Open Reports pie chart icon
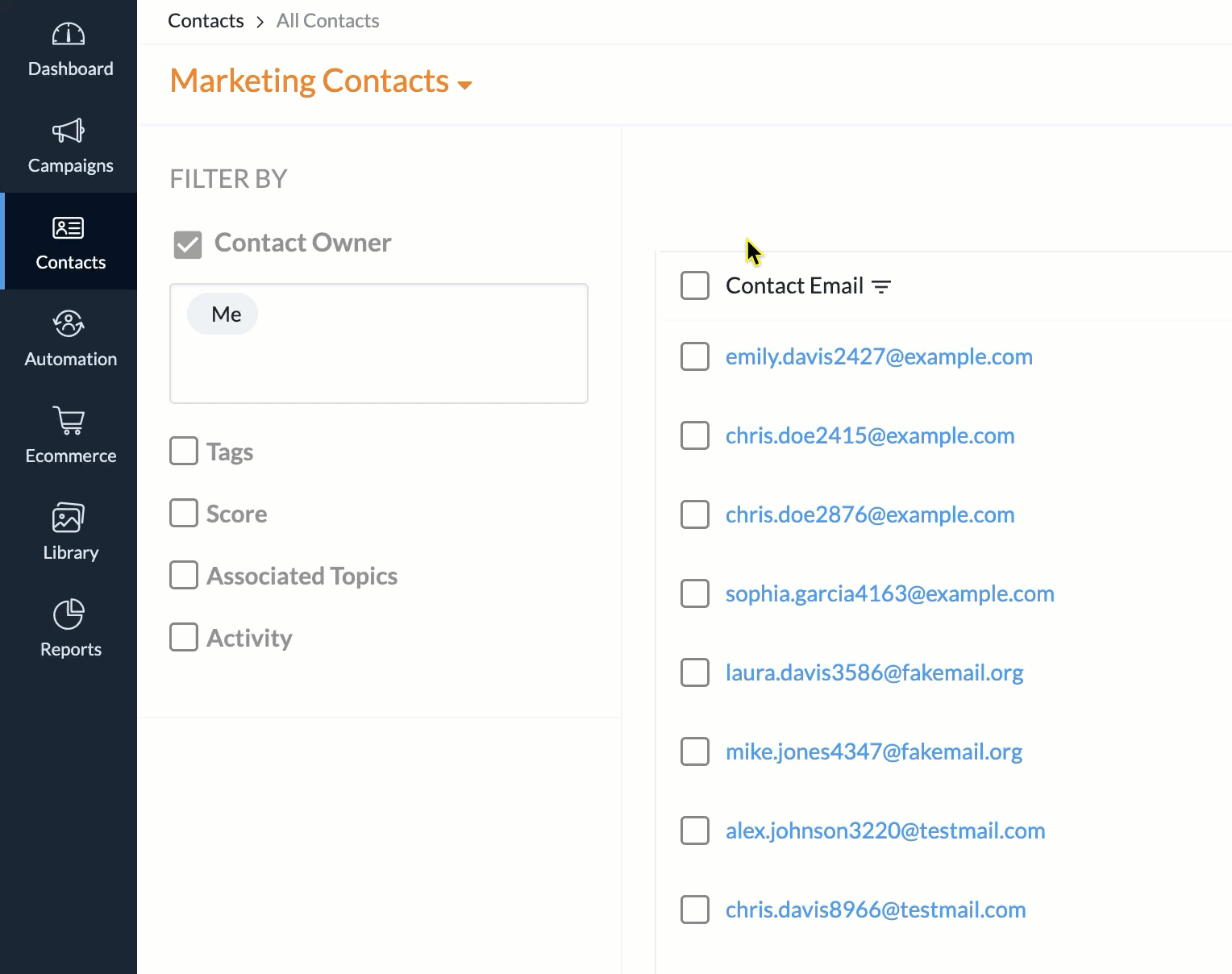The height and width of the screenshot is (974, 1232). click(x=69, y=614)
